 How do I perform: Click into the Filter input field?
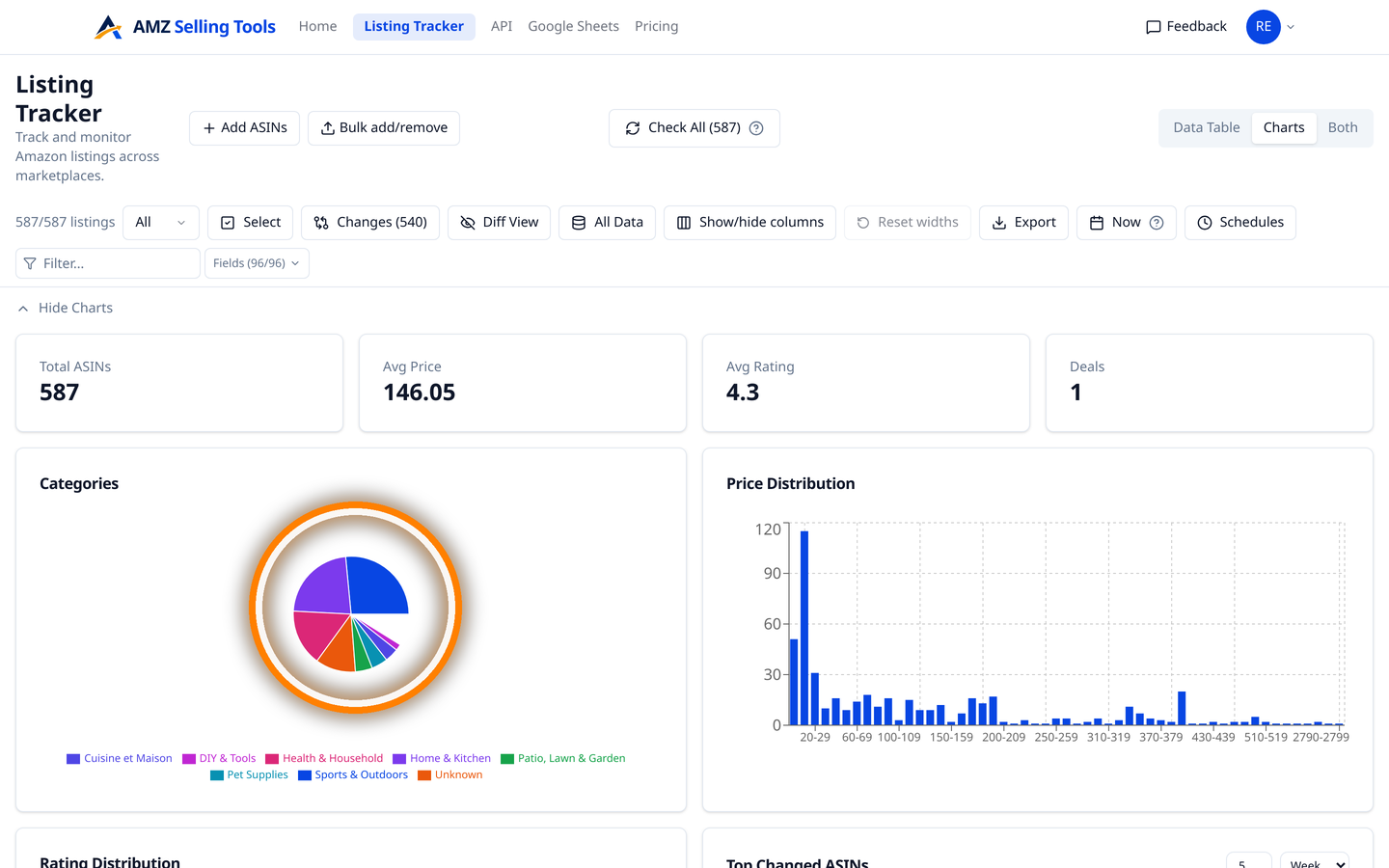108,263
